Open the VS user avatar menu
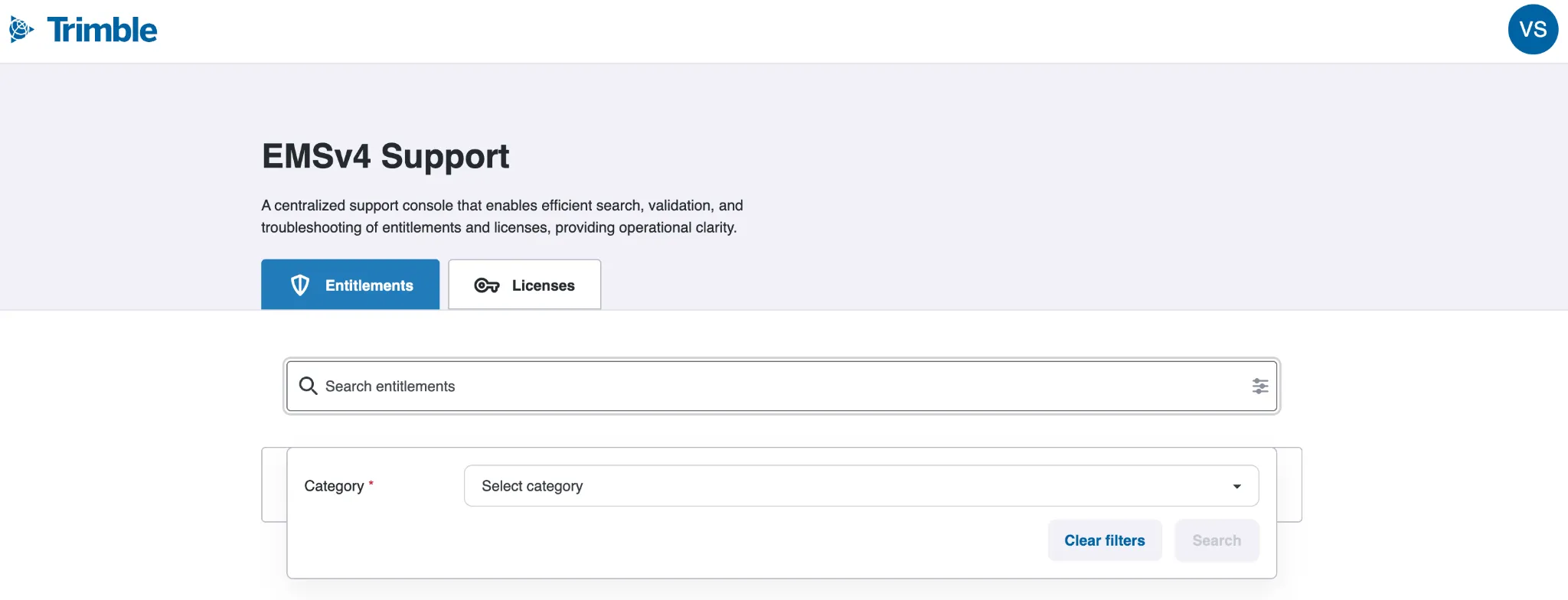 point(1533,30)
